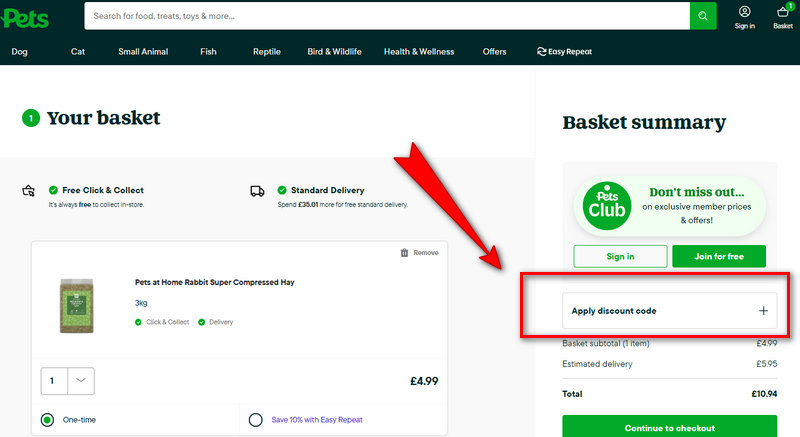Select the One-time purchase radio button
The height and width of the screenshot is (437, 800).
(47, 420)
